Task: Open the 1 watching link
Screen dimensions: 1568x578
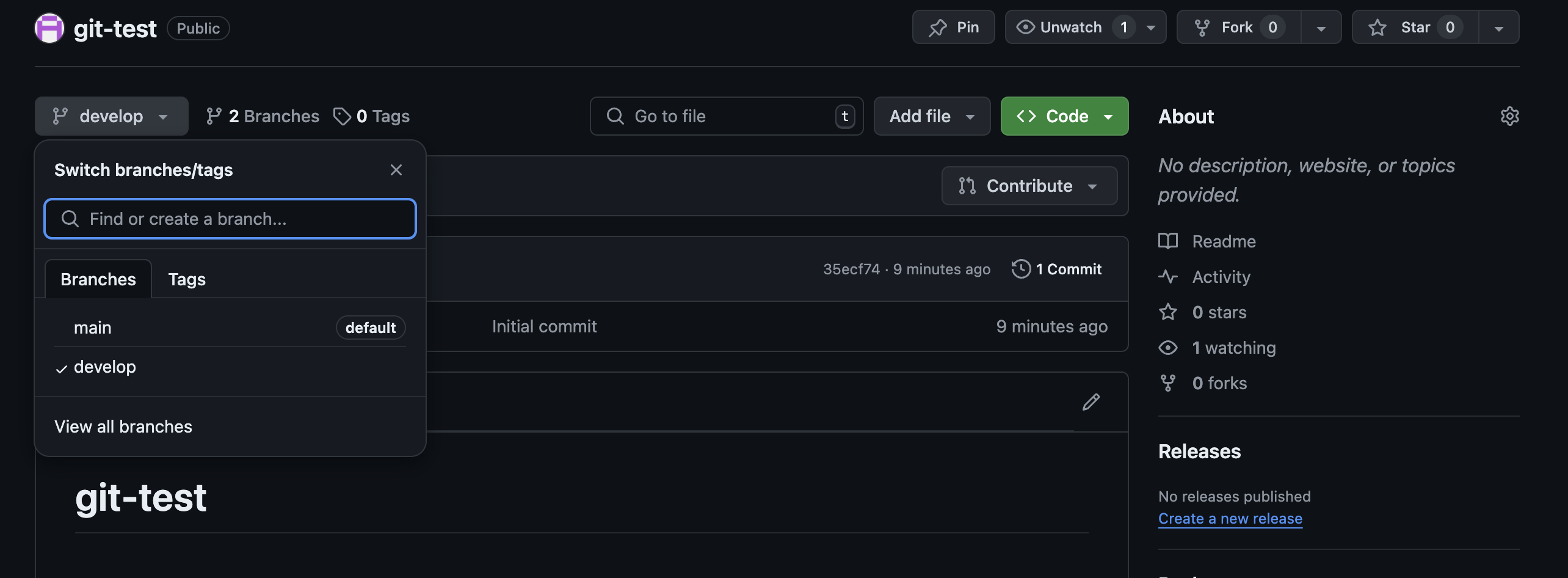Action: [x=1234, y=348]
